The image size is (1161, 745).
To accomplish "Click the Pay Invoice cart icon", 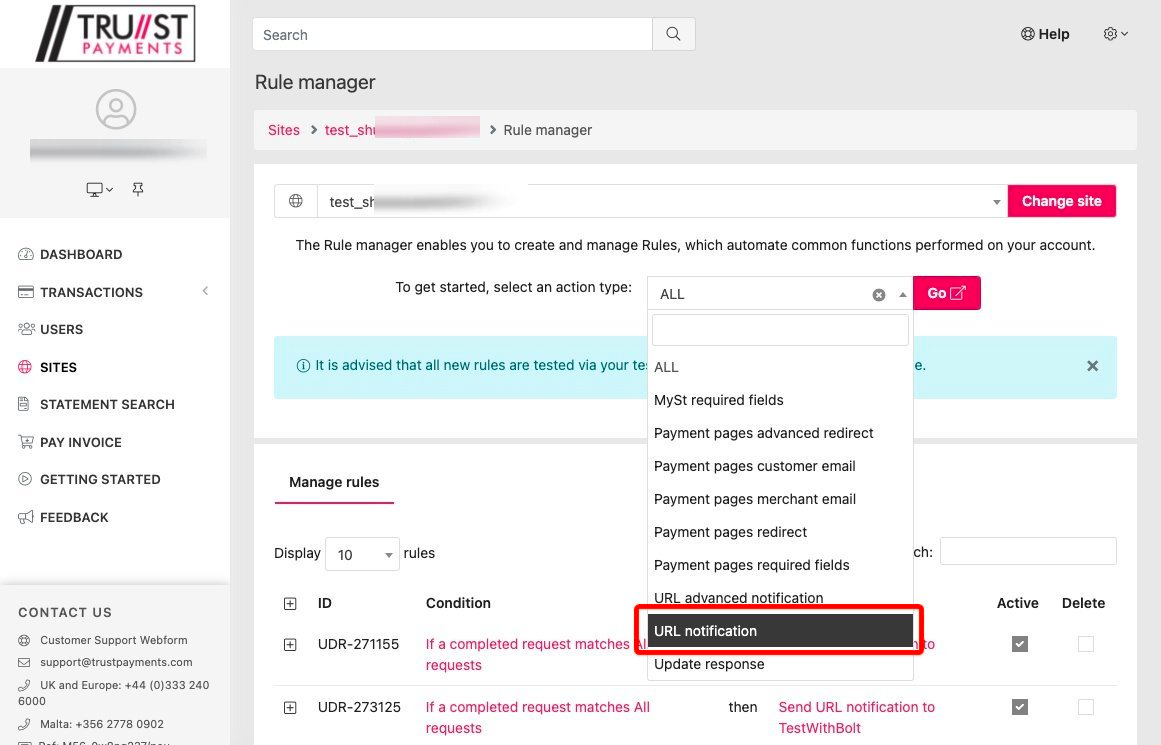I will click(x=26, y=442).
